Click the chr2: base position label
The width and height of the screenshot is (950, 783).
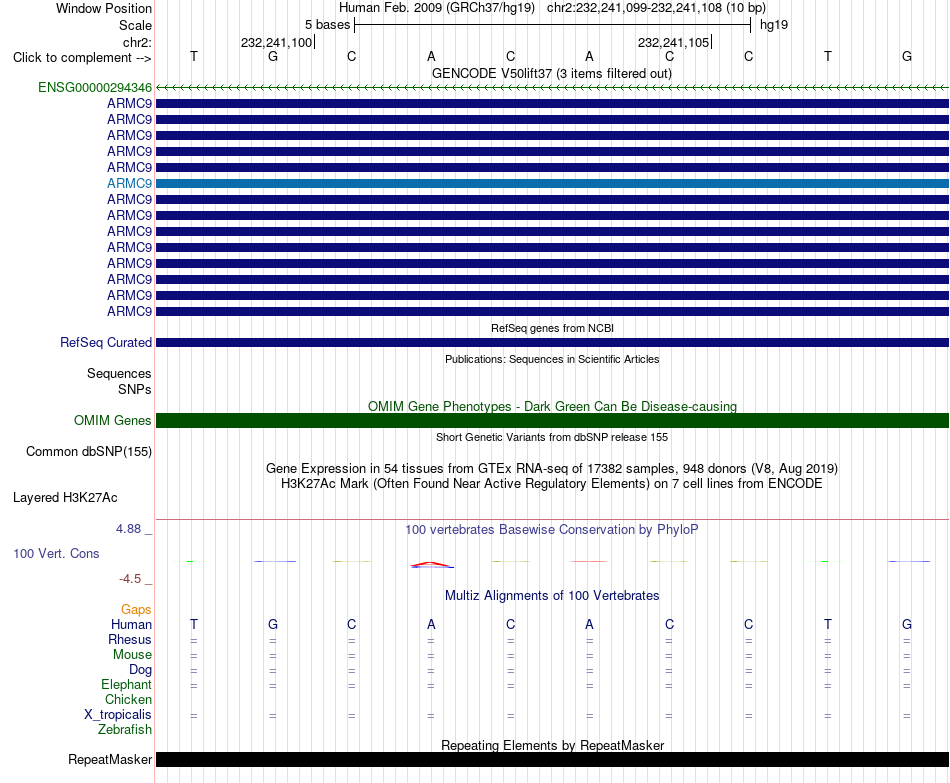click(138, 42)
